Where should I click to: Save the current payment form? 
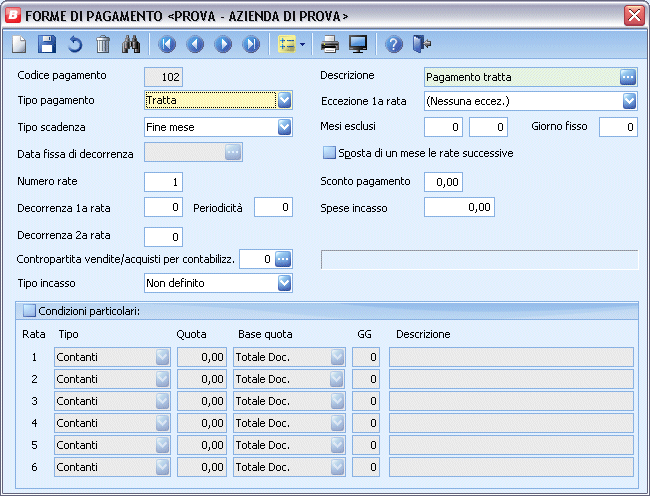click(47, 44)
